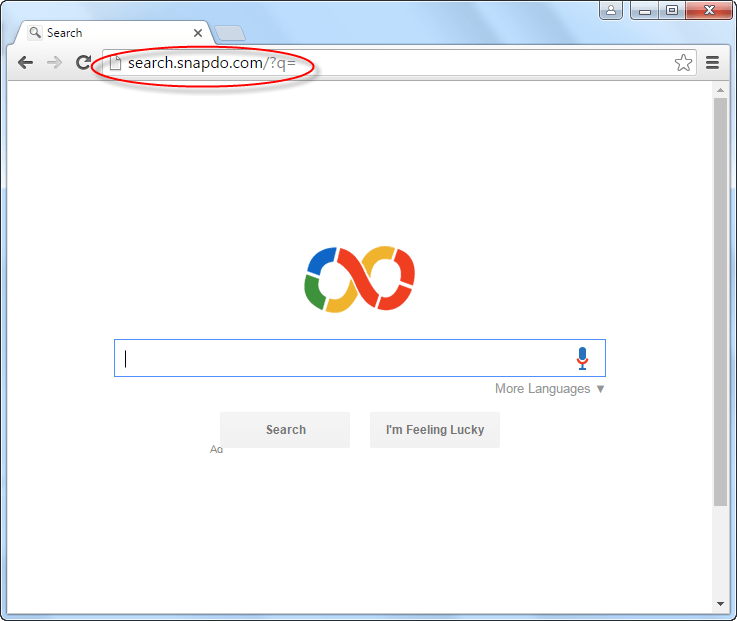Maximize the browser window

(672, 10)
